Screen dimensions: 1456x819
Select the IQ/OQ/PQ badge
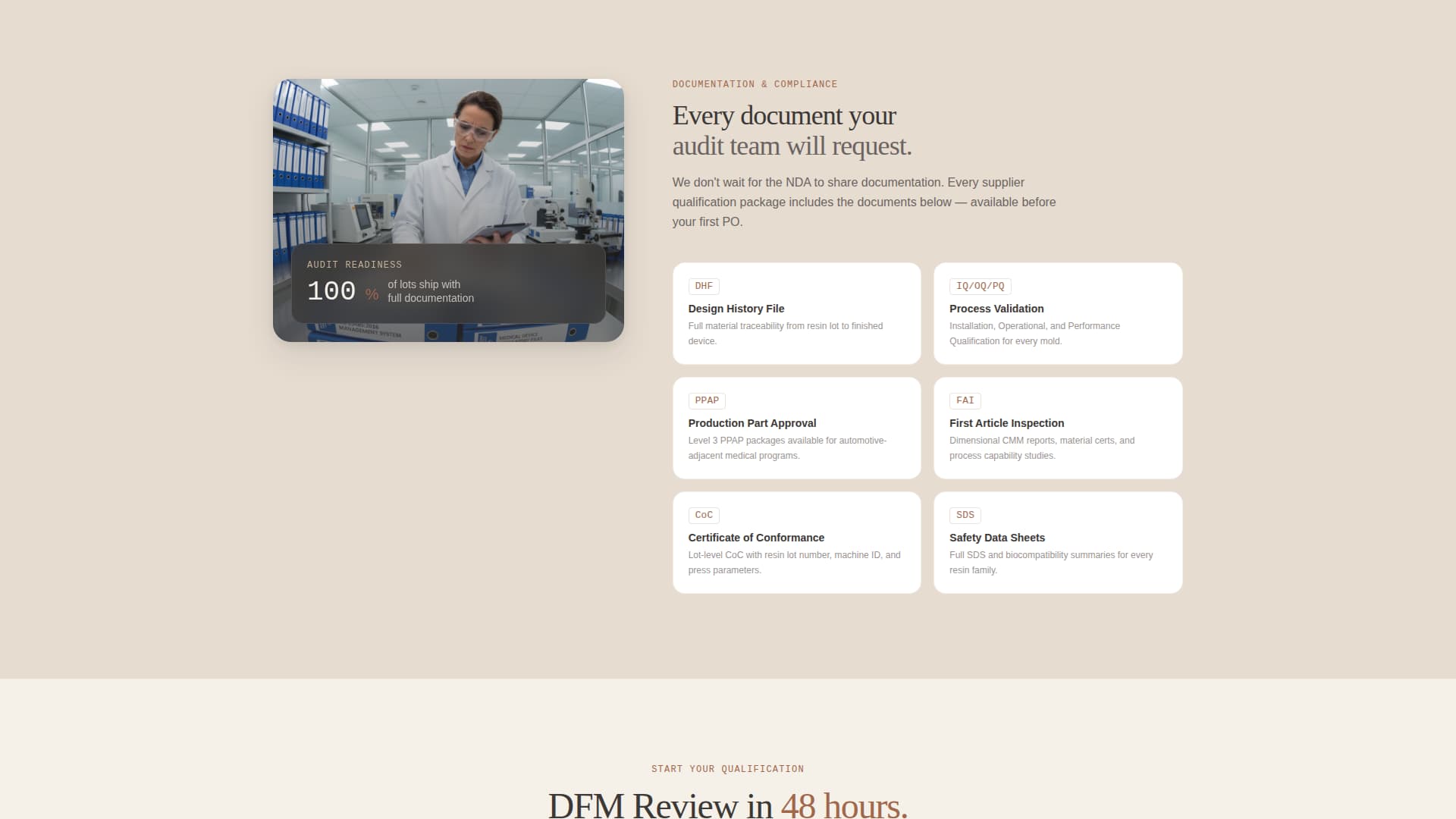pyautogui.click(x=981, y=286)
